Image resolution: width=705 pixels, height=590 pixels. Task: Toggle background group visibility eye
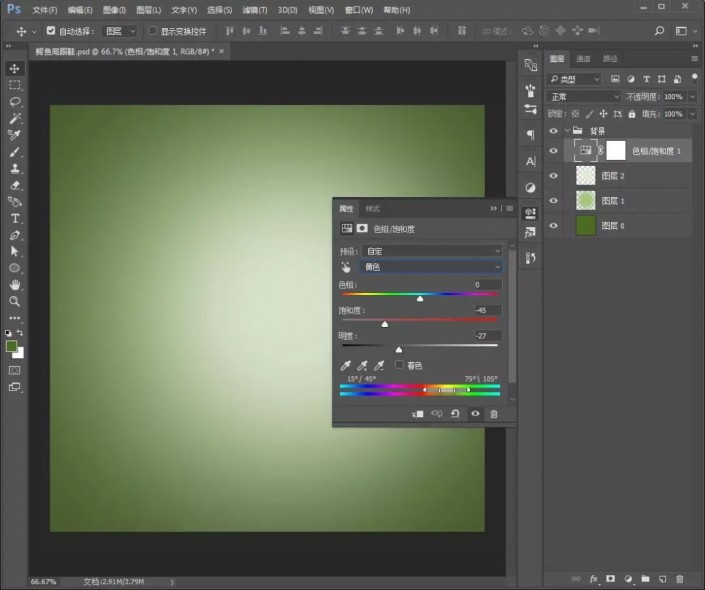point(553,131)
